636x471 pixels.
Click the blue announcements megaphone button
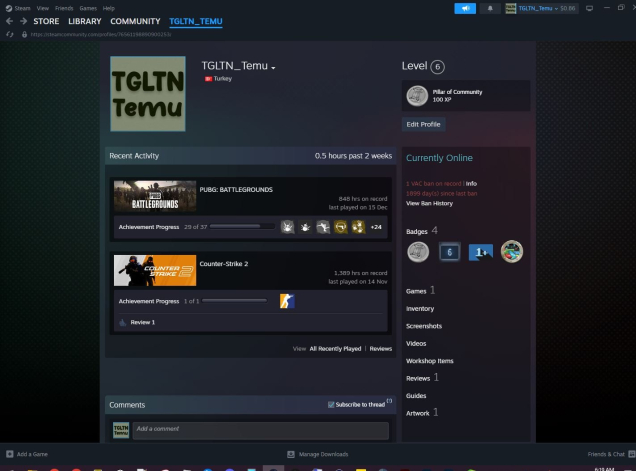[x=465, y=8]
